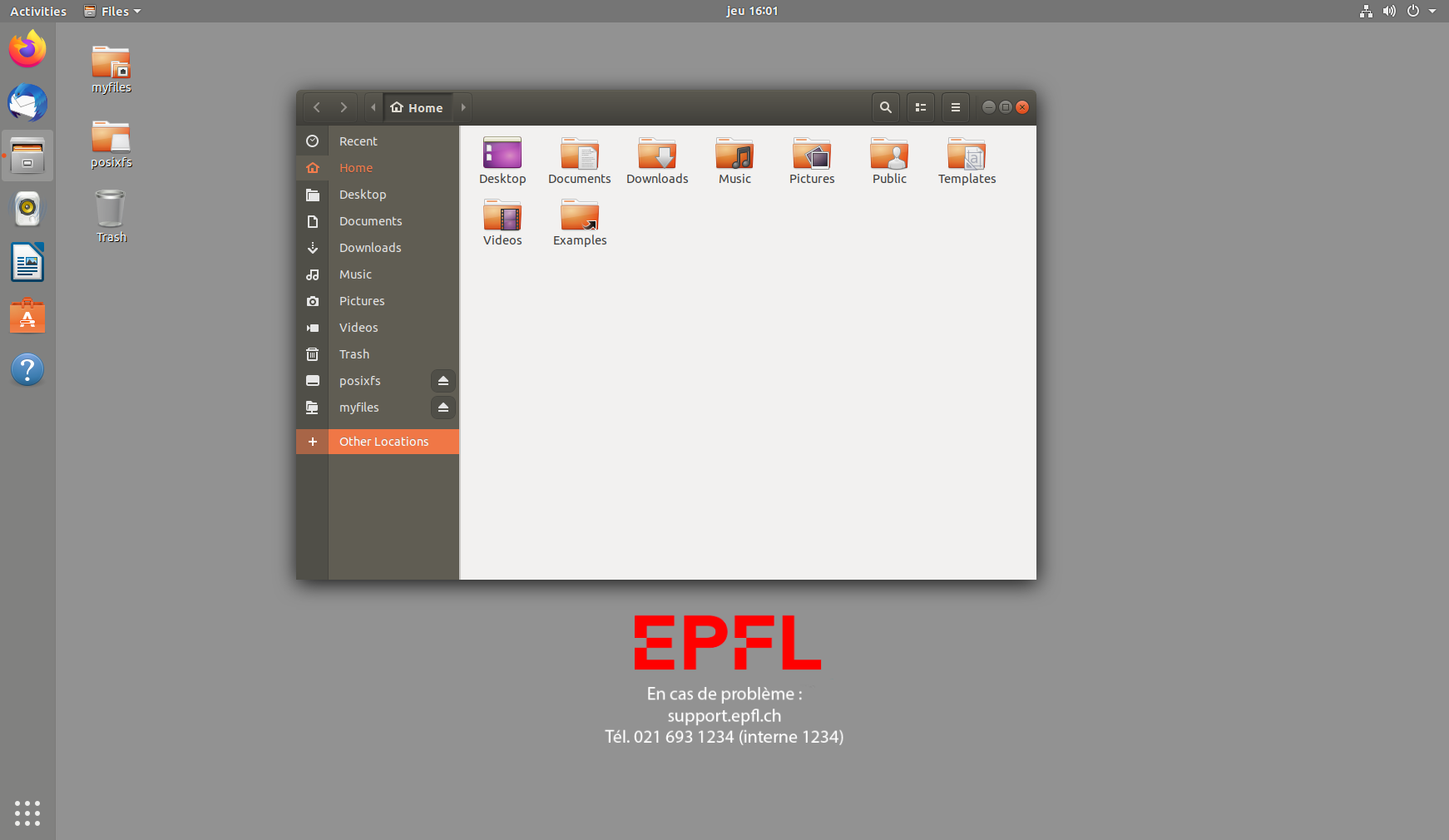Select Home in the sidebar
The image size is (1449, 840).
(378, 168)
